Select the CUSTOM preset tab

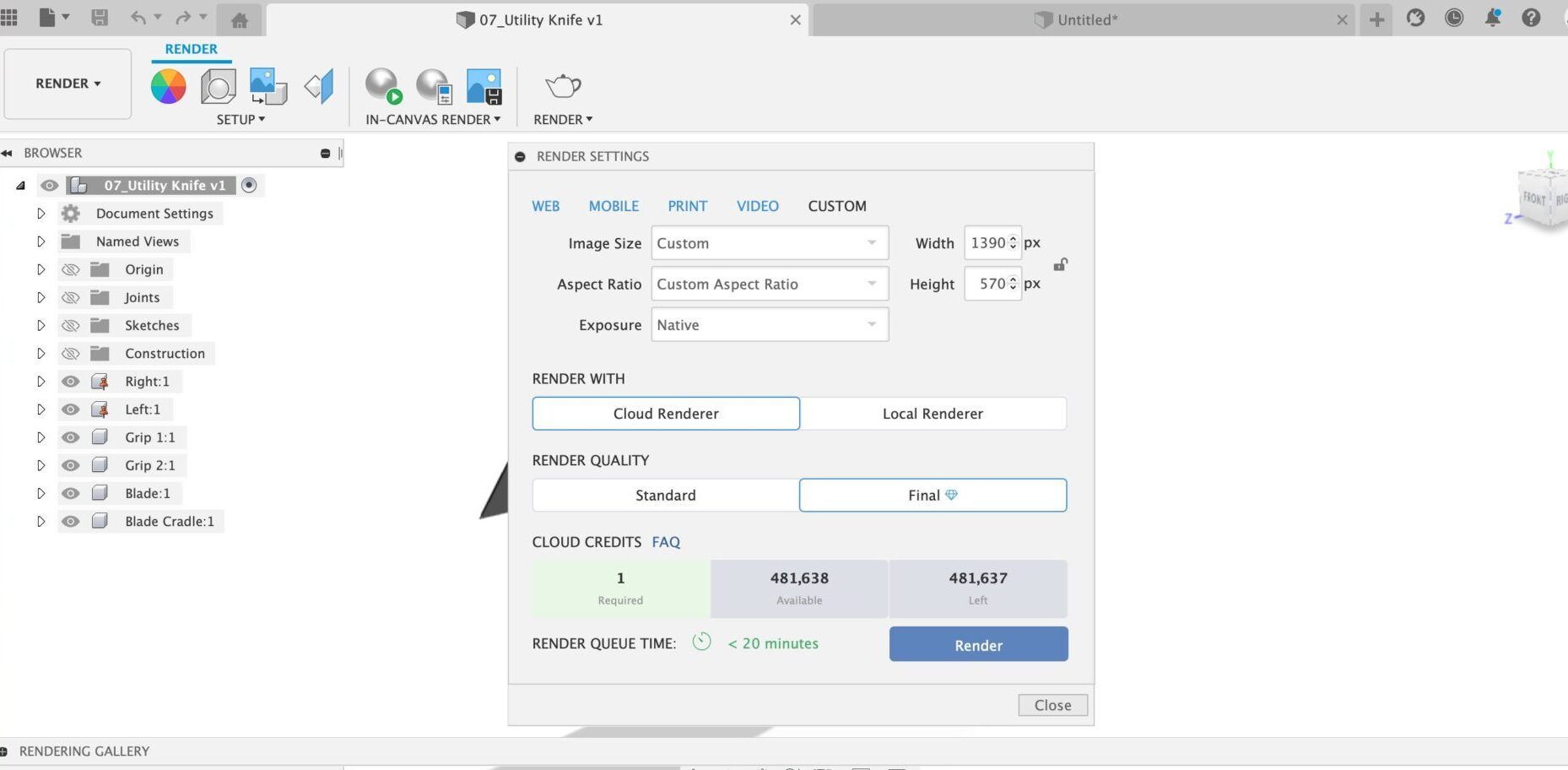tap(837, 206)
